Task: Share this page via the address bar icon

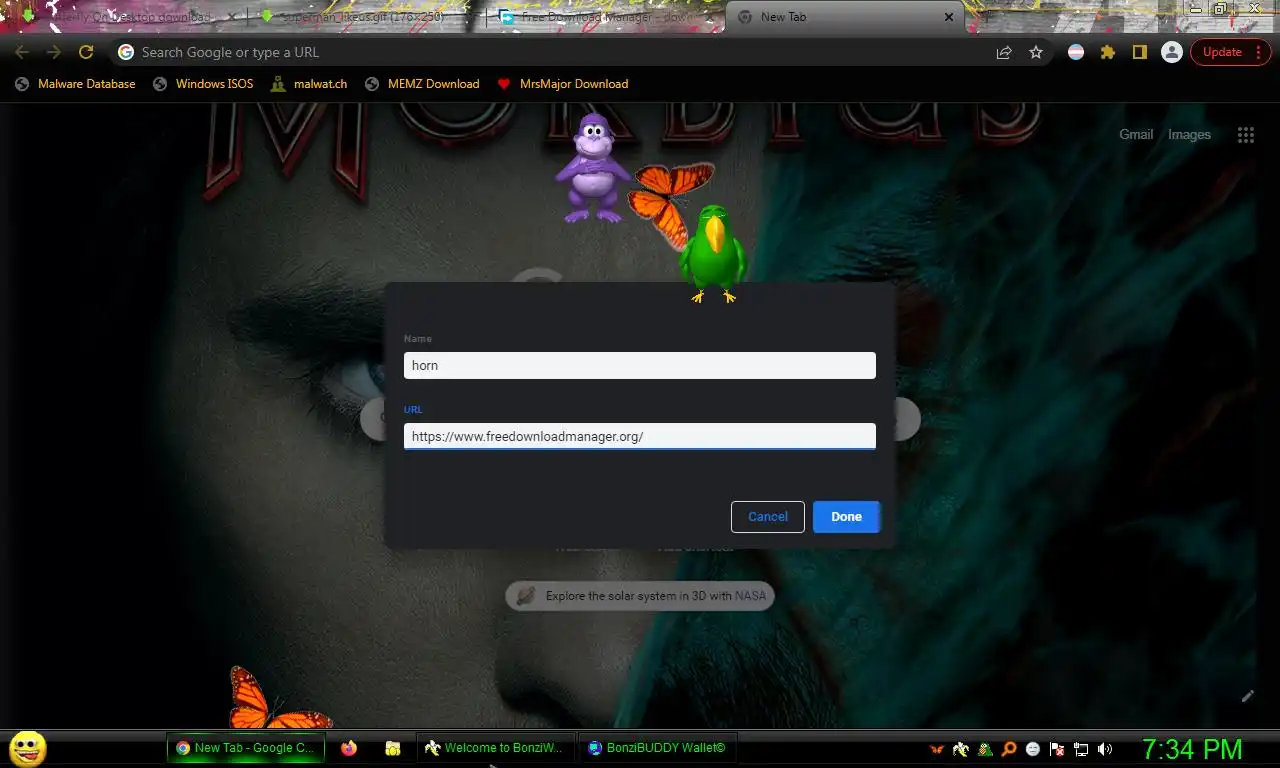Action: click(1003, 52)
